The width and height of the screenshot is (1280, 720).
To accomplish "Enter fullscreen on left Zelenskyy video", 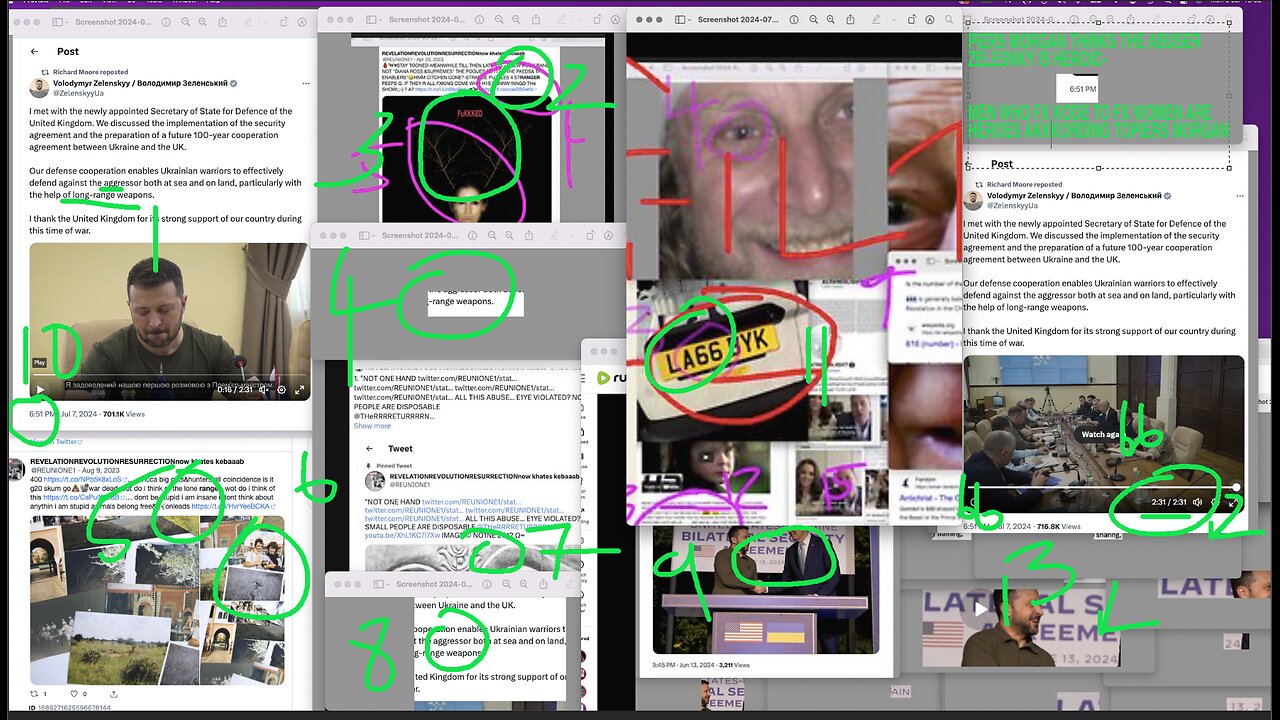I will [298, 390].
